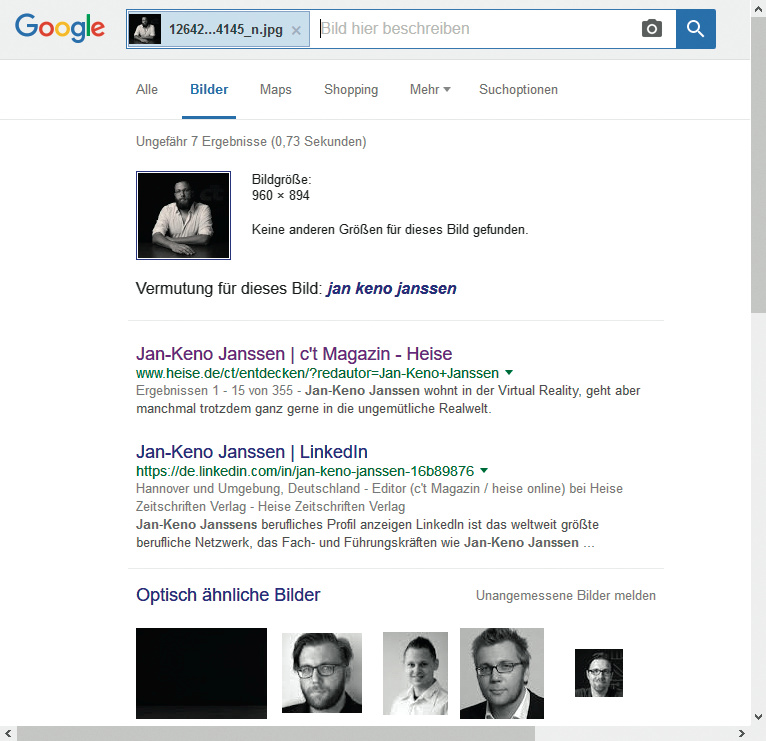Click the horizontal scrollbar thumb

(276, 733)
